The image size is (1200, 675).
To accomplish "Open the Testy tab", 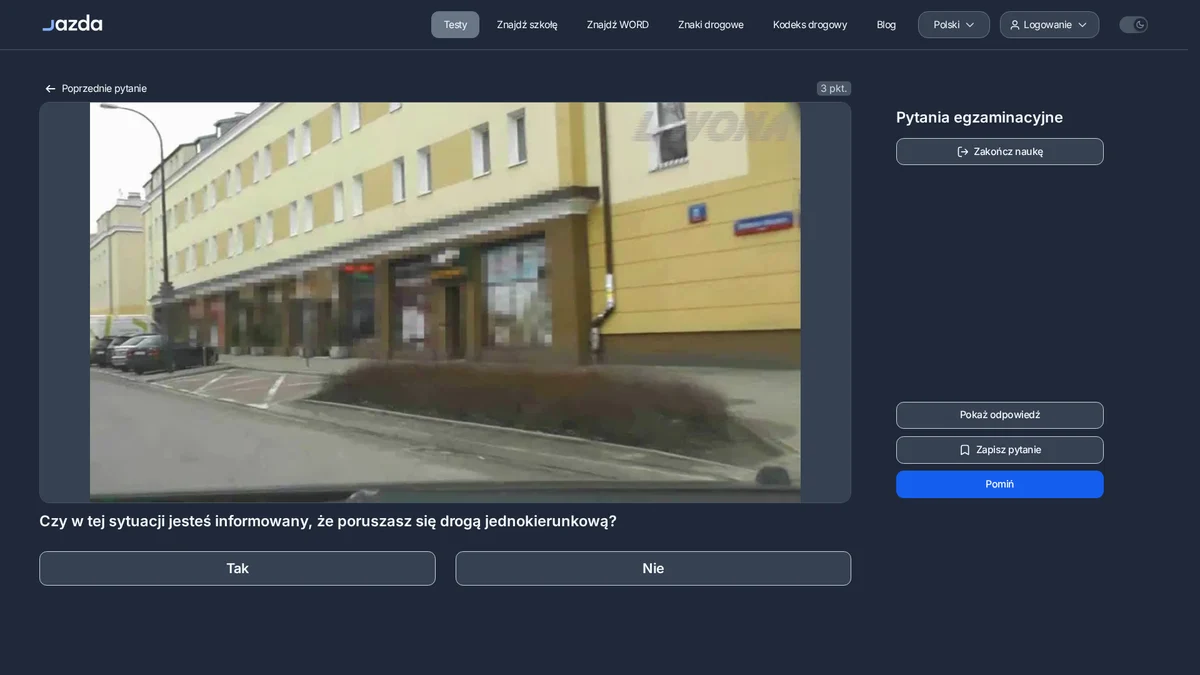I will point(455,25).
